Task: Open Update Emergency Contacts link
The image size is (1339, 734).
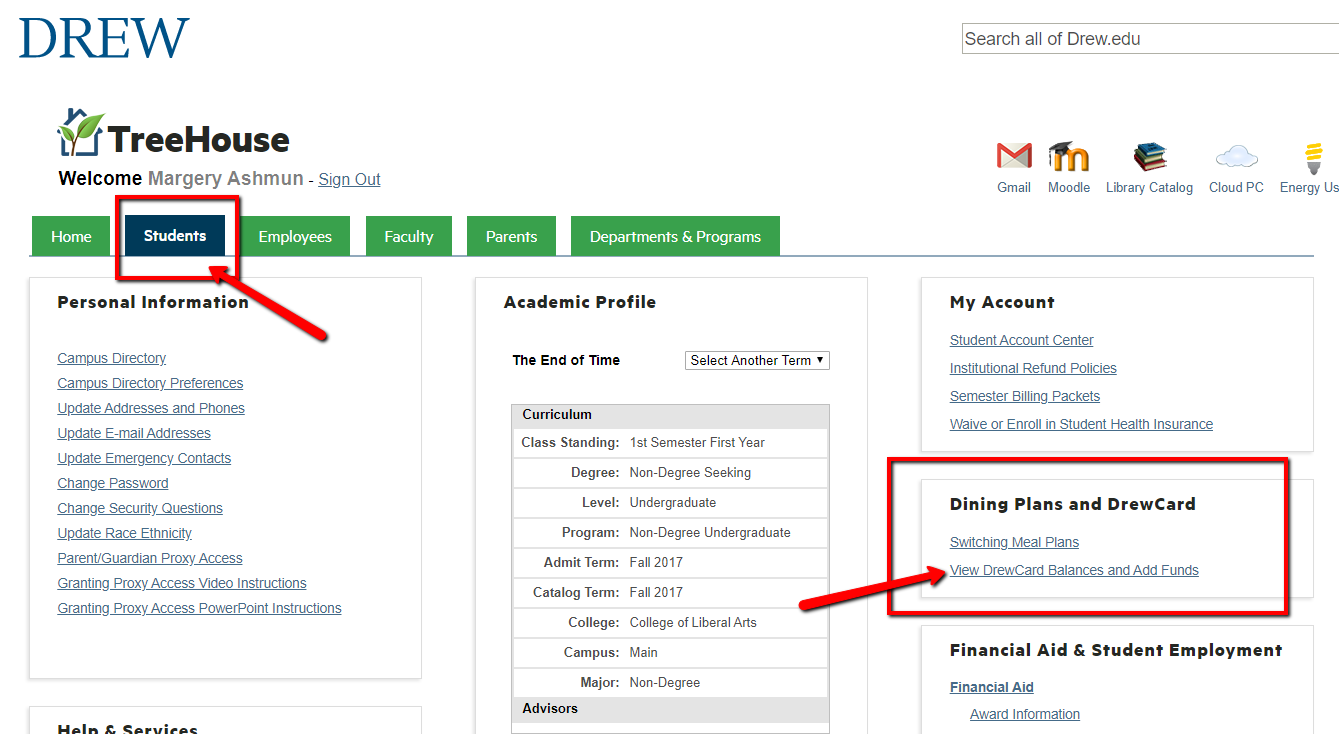Action: pos(144,458)
